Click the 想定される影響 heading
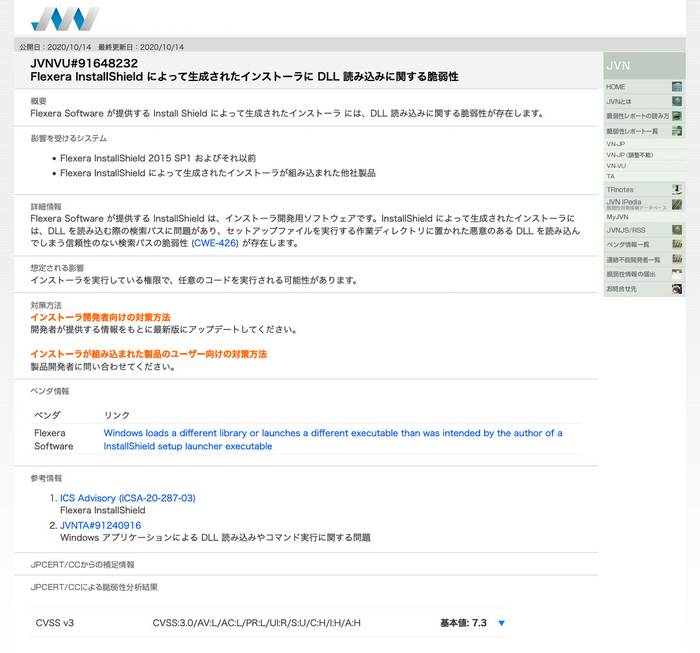Image resolution: width=700 pixels, height=653 pixels. click(57, 268)
